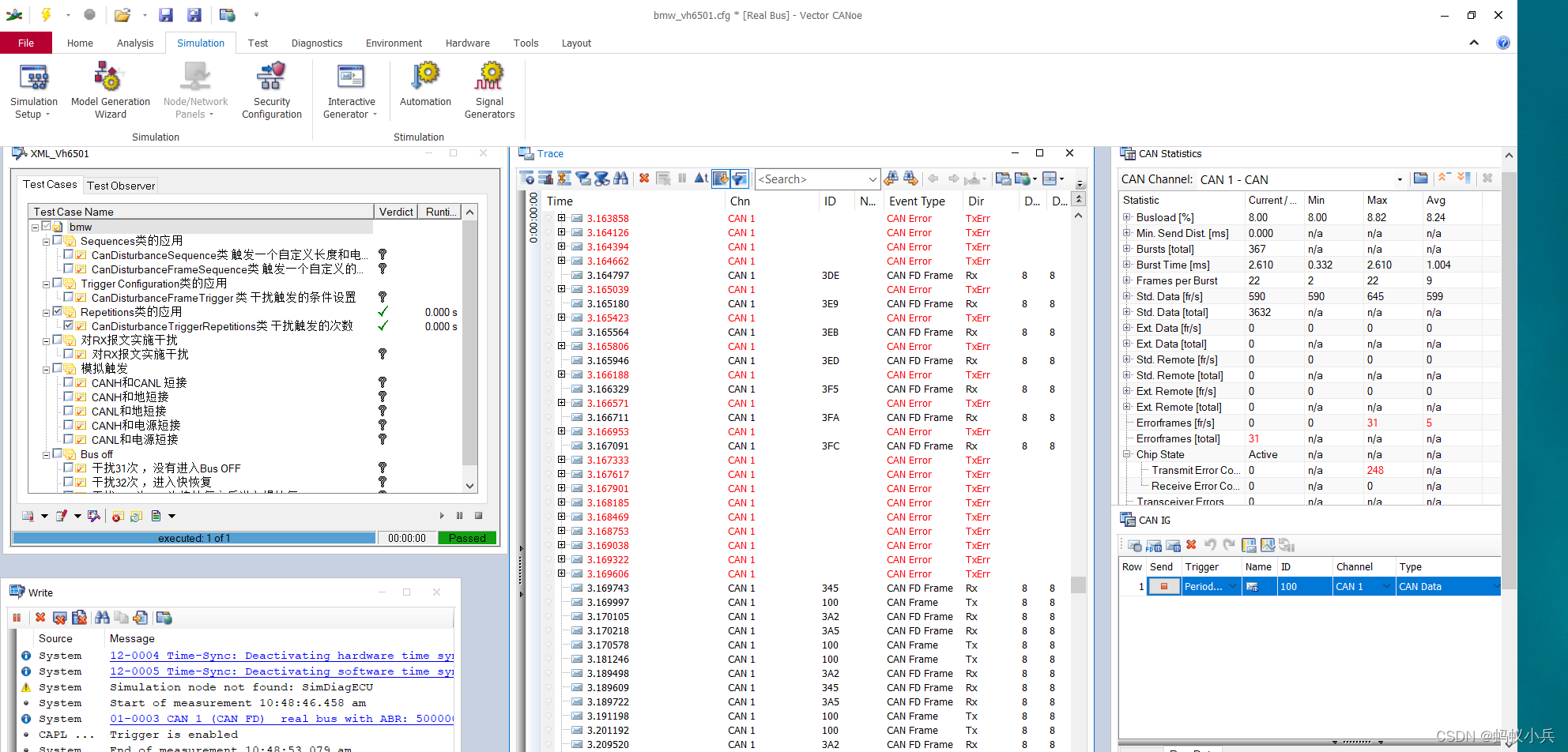Open the Trace Search dropdown
Image resolution: width=1568 pixels, height=752 pixels.
(x=873, y=179)
